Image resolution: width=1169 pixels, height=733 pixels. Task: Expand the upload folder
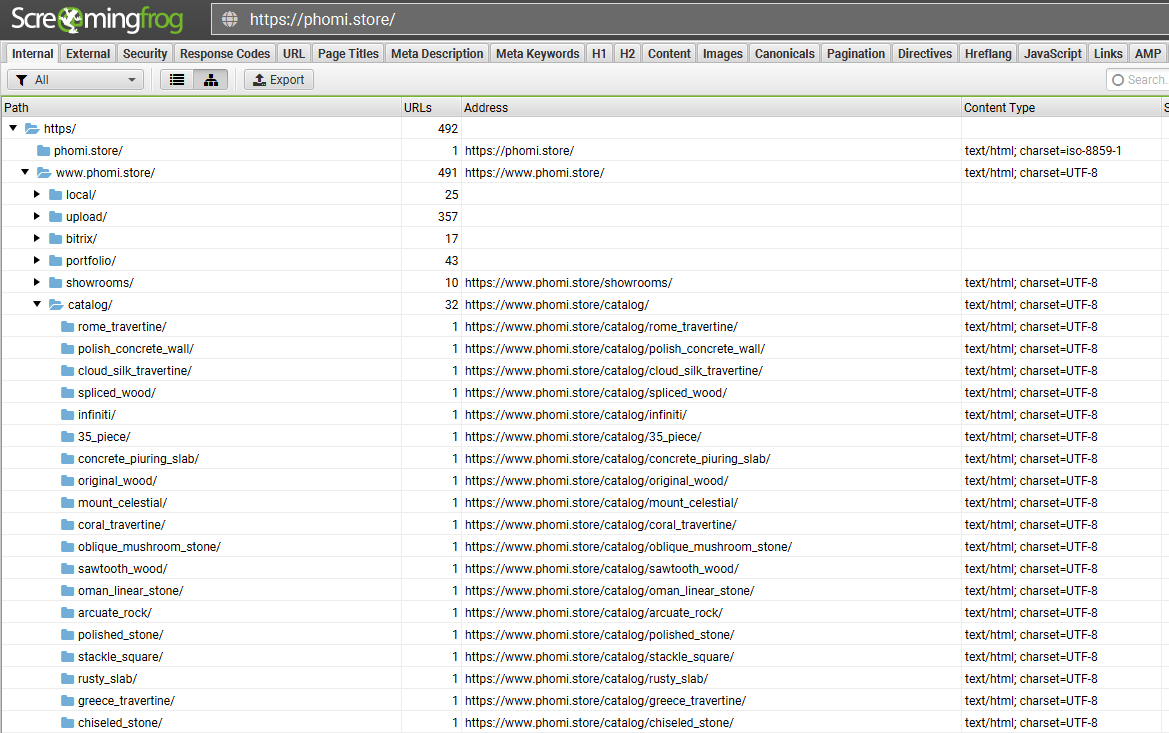tap(37, 216)
